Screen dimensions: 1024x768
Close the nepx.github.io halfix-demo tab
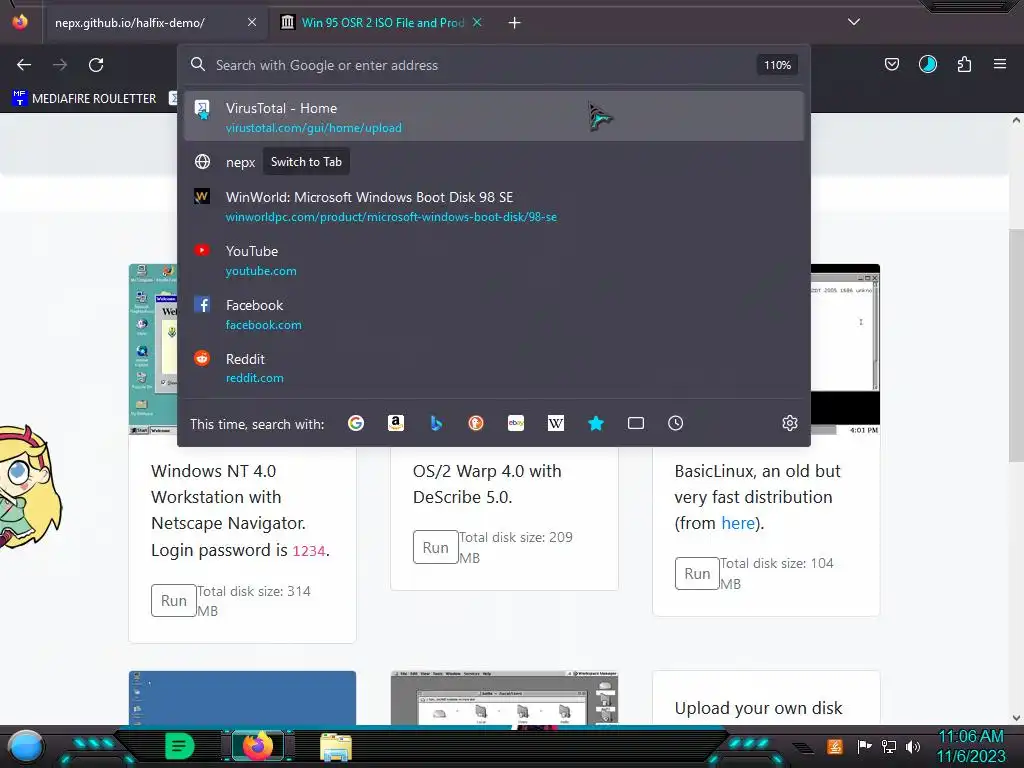(x=252, y=22)
